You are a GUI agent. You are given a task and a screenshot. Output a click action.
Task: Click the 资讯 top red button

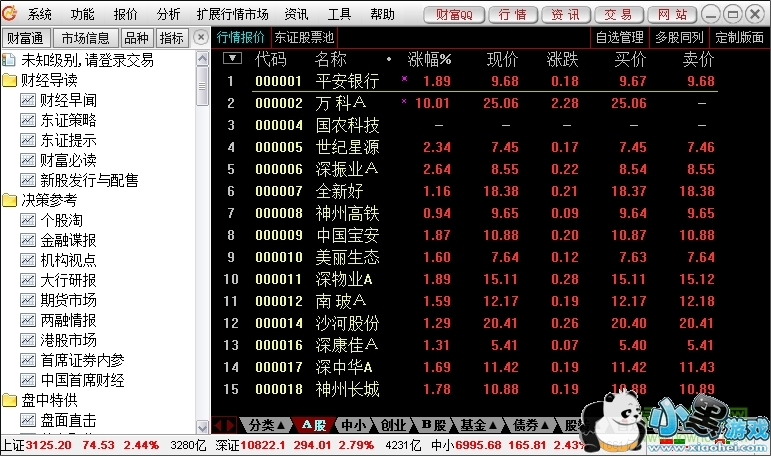[x=566, y=15]
